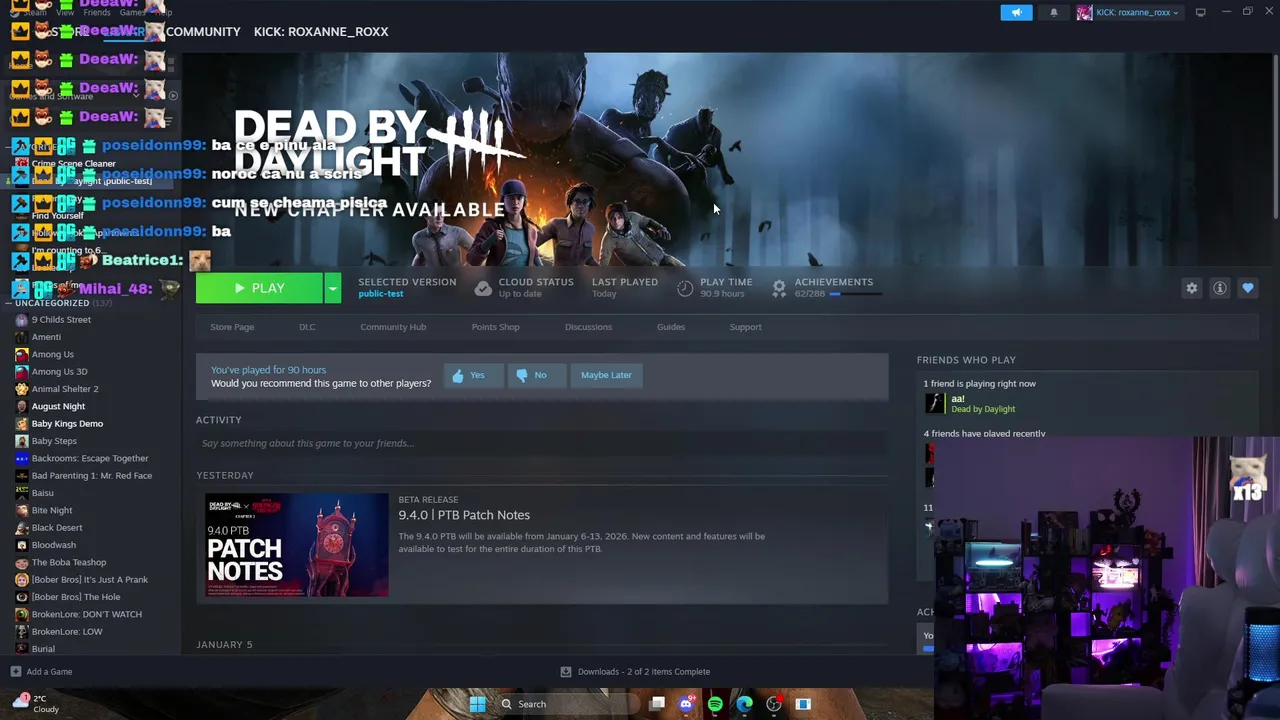
Task: Click the thumbs-up Yes recommendation button
Action: (x=473, y=375)
